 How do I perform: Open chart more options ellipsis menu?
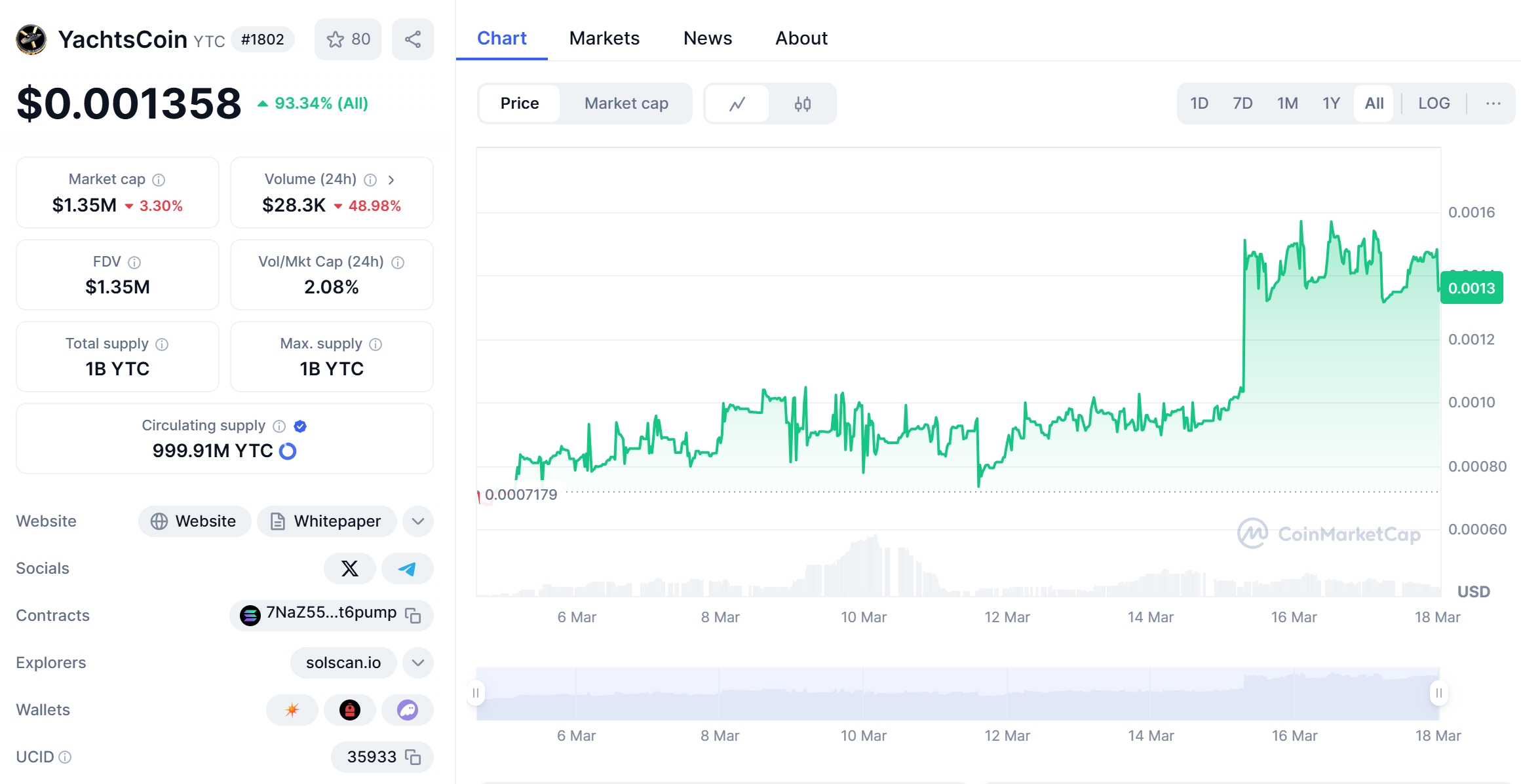tap(1493, 103)
